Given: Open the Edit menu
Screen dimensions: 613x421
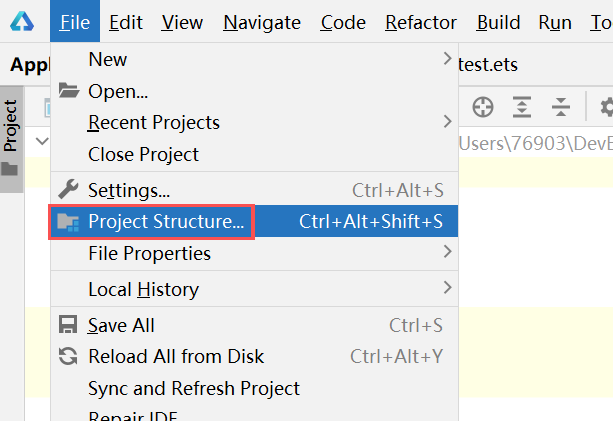Looking at the screenshot, I should tap(125, 22).
